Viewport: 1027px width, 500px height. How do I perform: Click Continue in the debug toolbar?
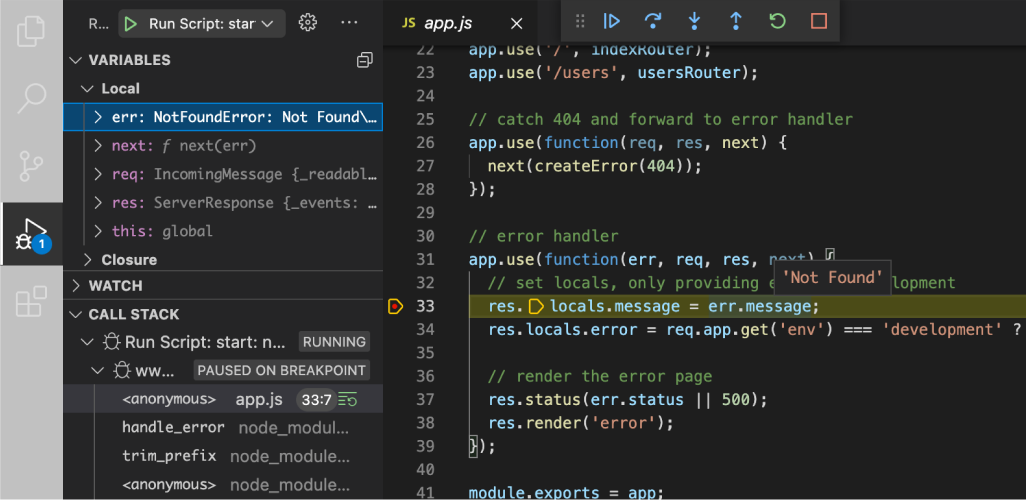coord(612,21)
